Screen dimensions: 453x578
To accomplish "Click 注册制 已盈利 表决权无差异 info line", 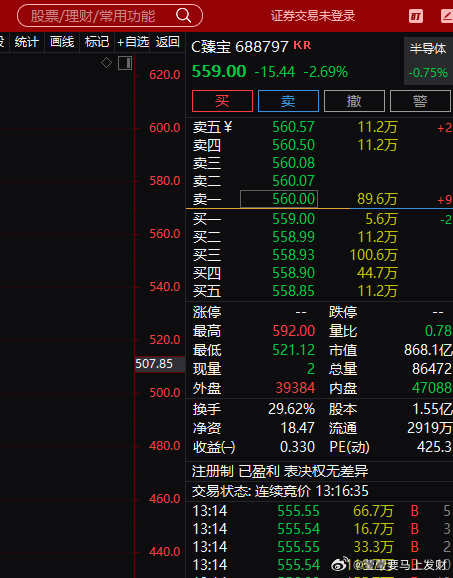I will point(280,471).
